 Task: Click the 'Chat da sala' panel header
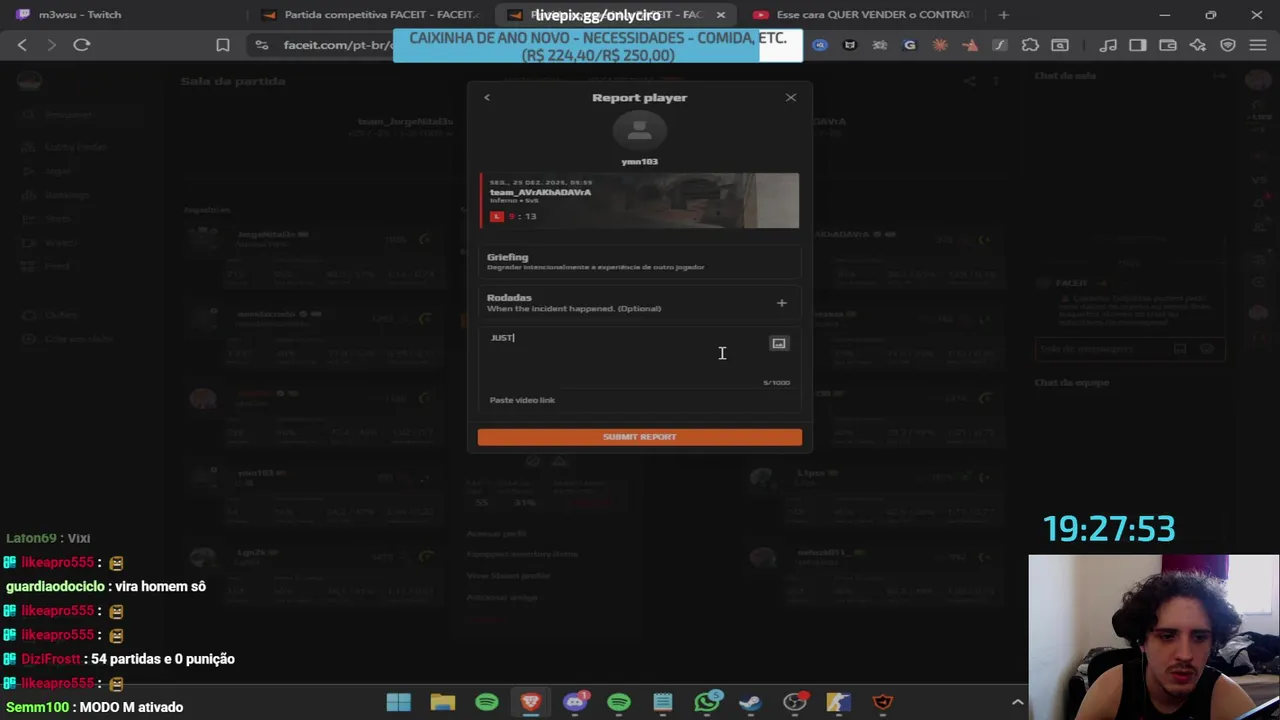click(1065, 76)
